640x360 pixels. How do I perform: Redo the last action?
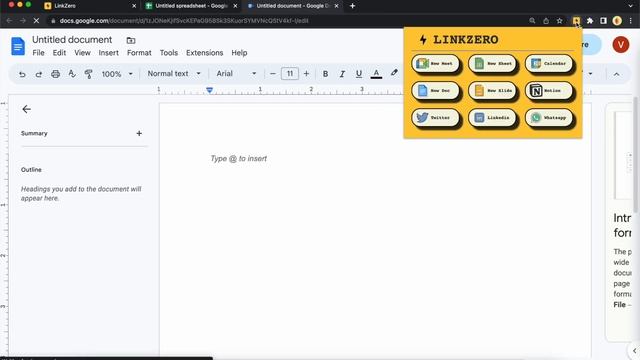click(39, 74)
